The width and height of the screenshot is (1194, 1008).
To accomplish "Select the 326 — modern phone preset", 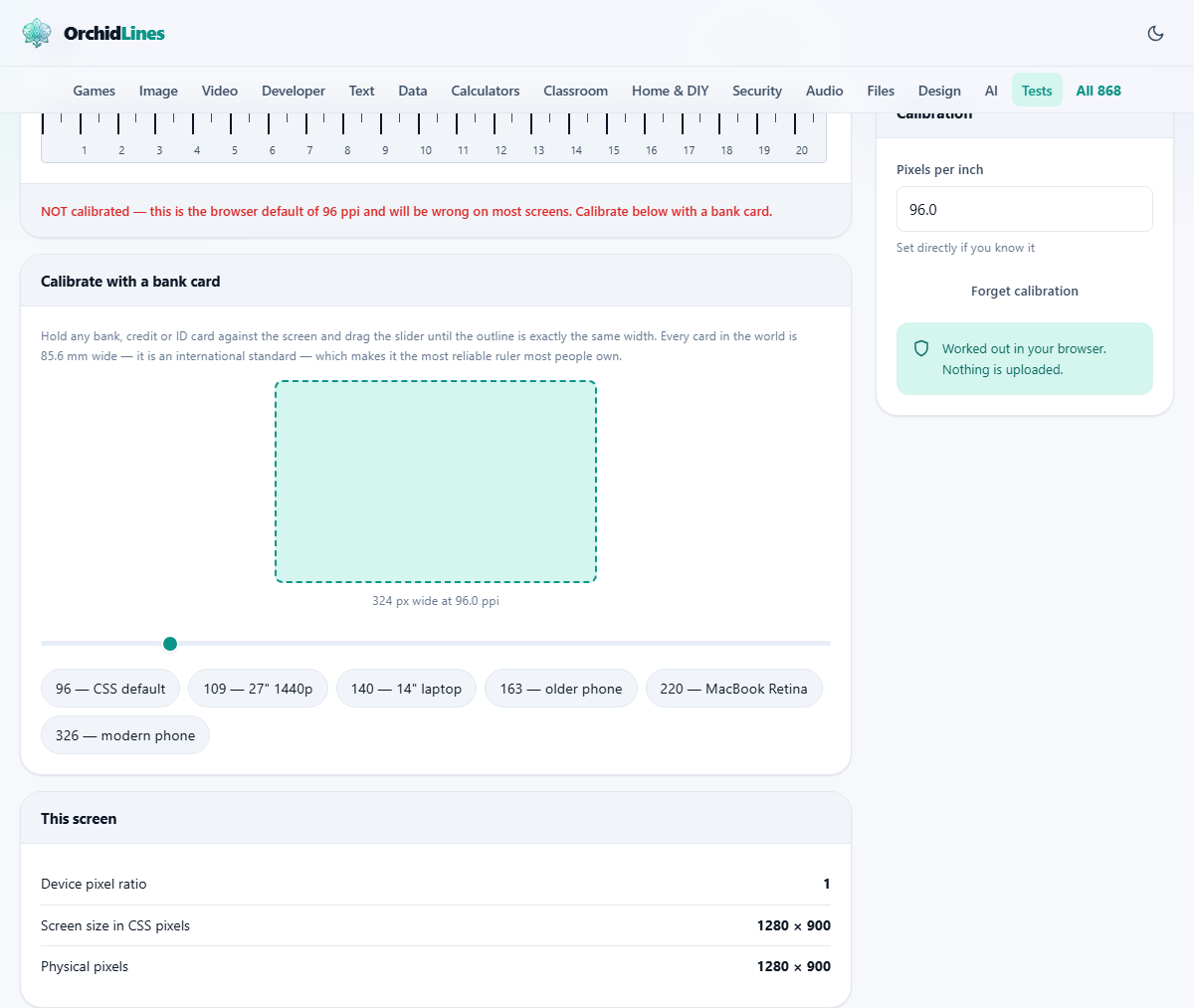I will tap(125, 735).
